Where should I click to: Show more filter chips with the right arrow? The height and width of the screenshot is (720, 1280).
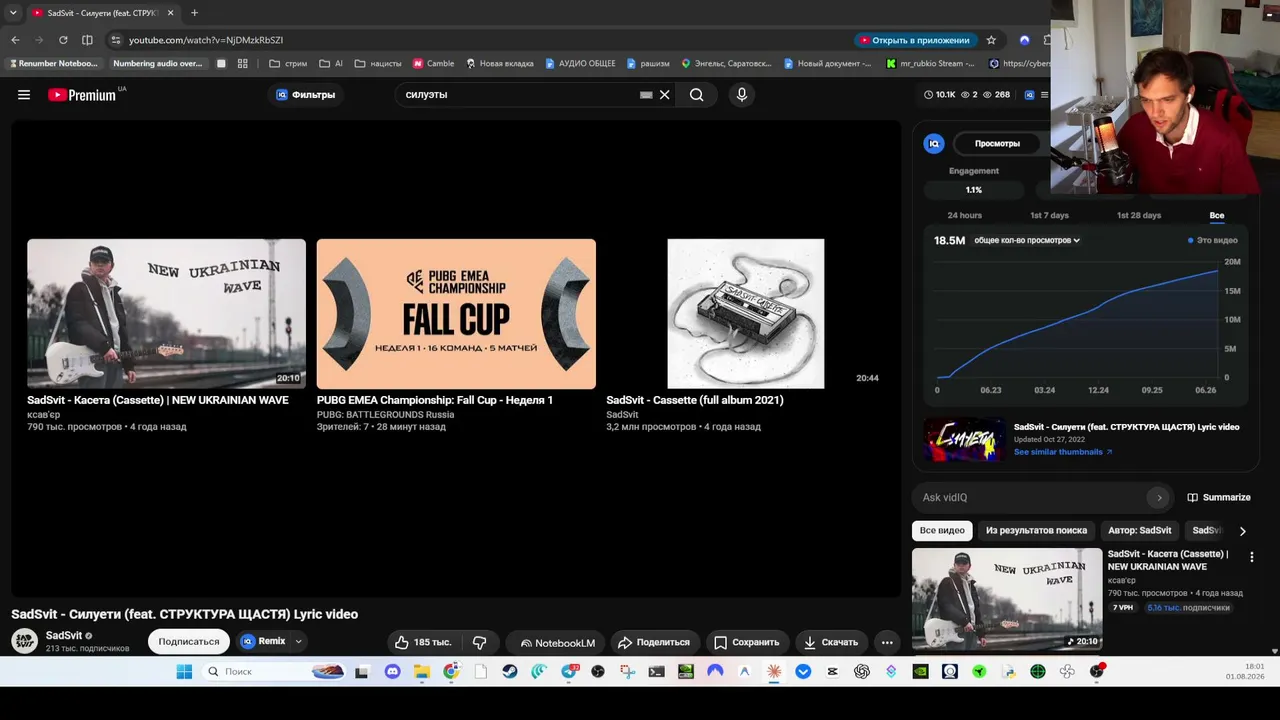(x=1243, y=531)
